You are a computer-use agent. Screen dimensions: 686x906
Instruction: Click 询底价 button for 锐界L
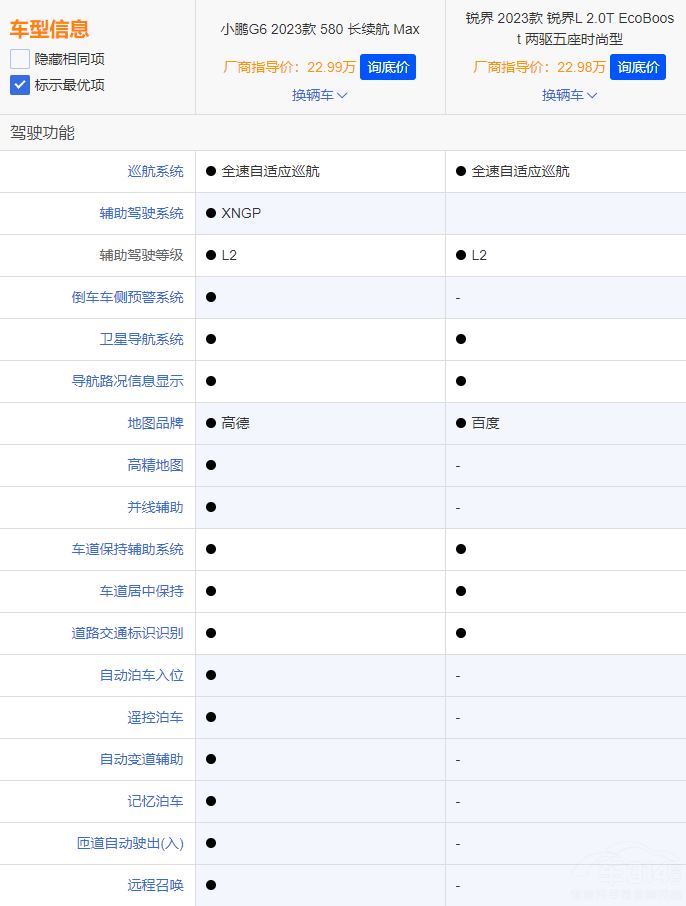[637, 67]
